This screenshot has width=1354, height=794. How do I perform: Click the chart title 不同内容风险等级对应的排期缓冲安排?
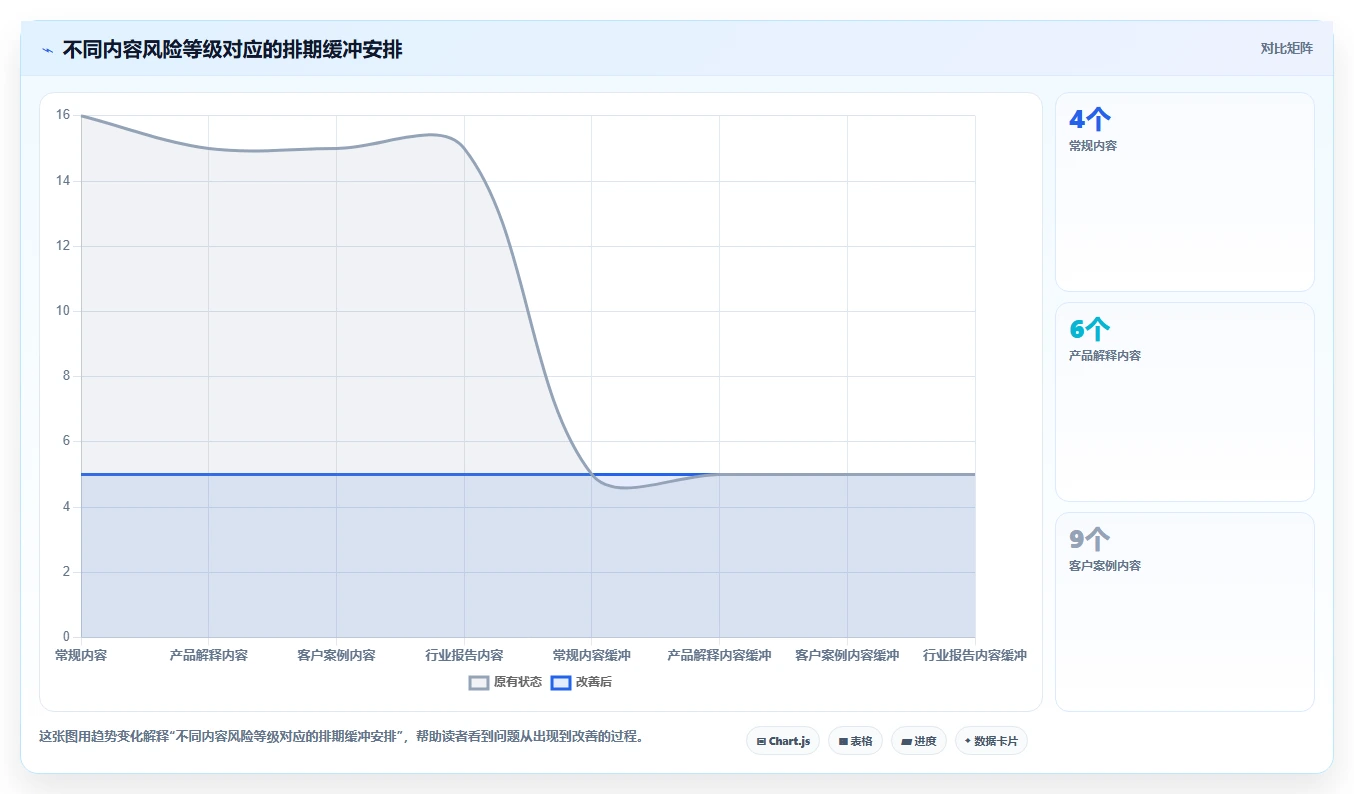pos(232,49)
